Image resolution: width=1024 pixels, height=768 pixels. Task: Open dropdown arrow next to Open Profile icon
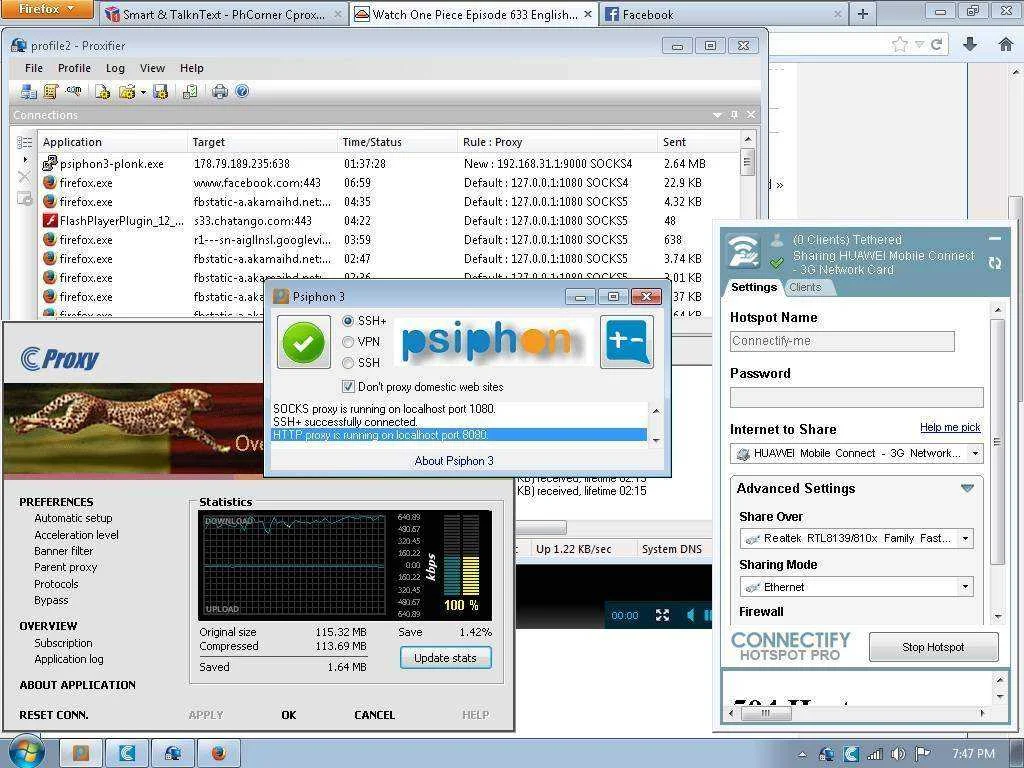pos(143,93)
